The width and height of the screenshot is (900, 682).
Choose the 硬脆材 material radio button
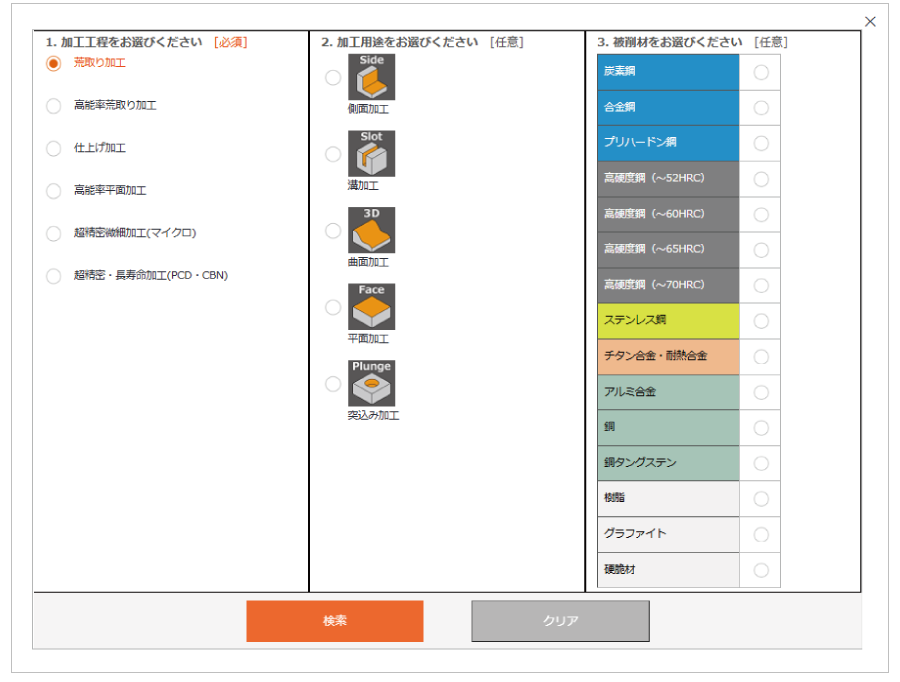click(761, 570)
